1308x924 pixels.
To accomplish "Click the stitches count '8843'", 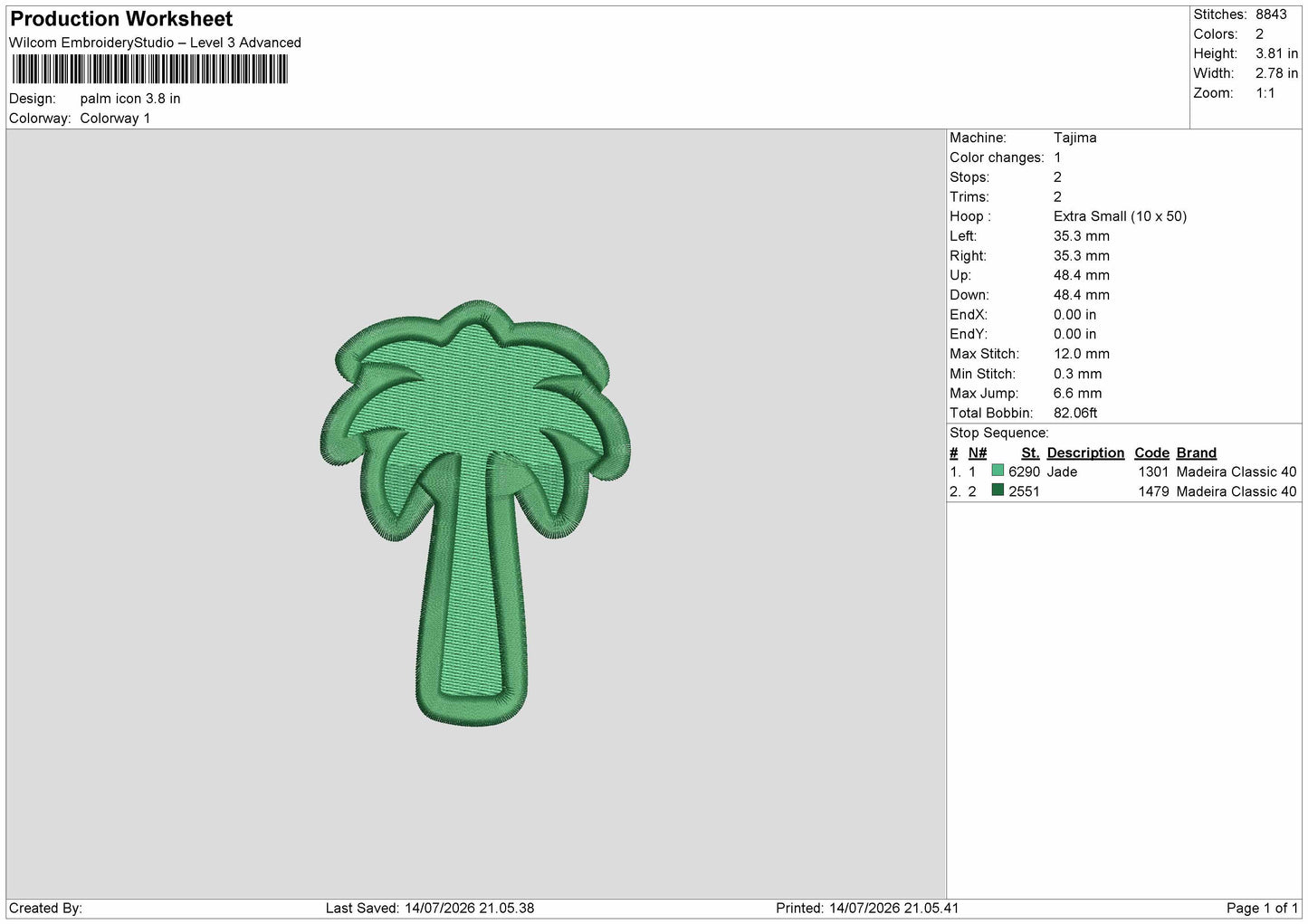I will pos(1271,14).
